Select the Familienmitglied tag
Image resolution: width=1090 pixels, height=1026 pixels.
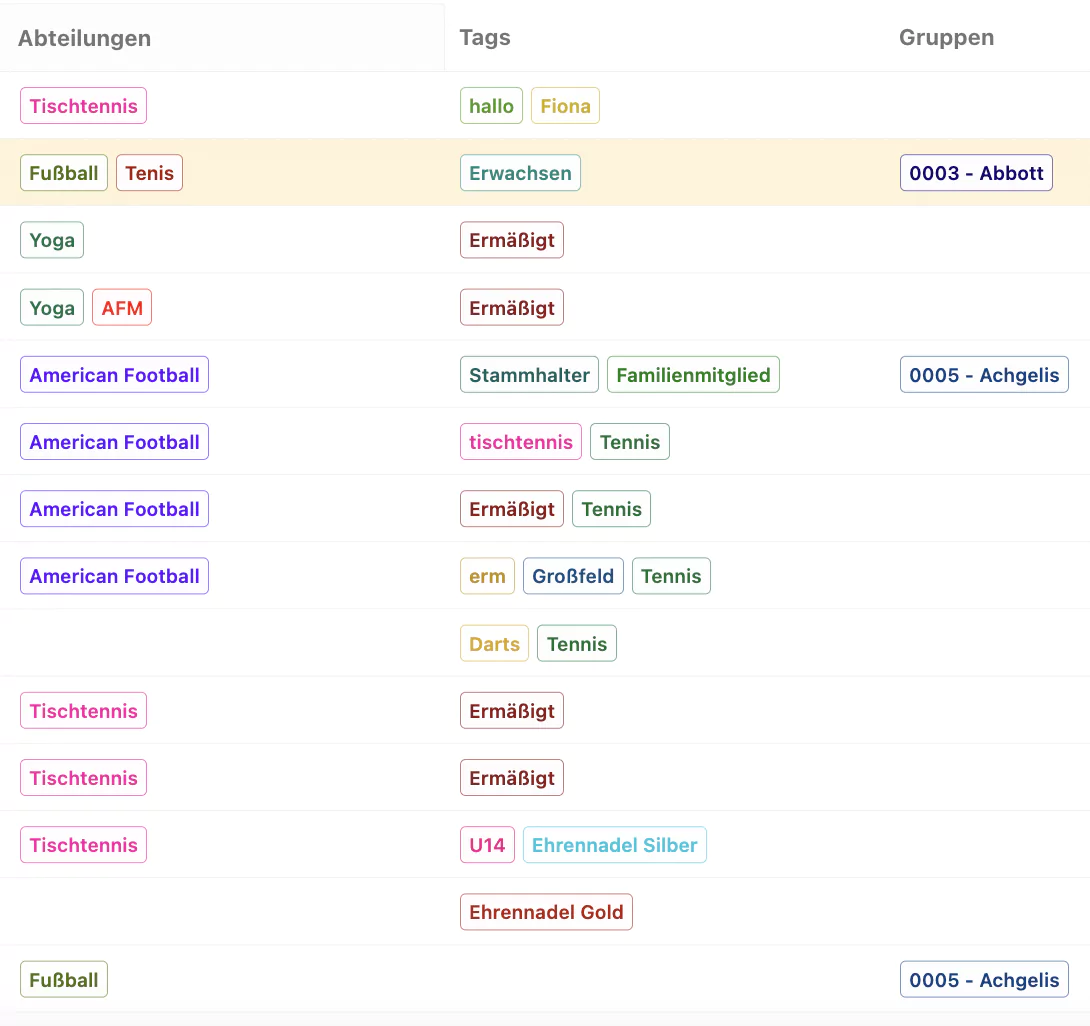point(693,375)
